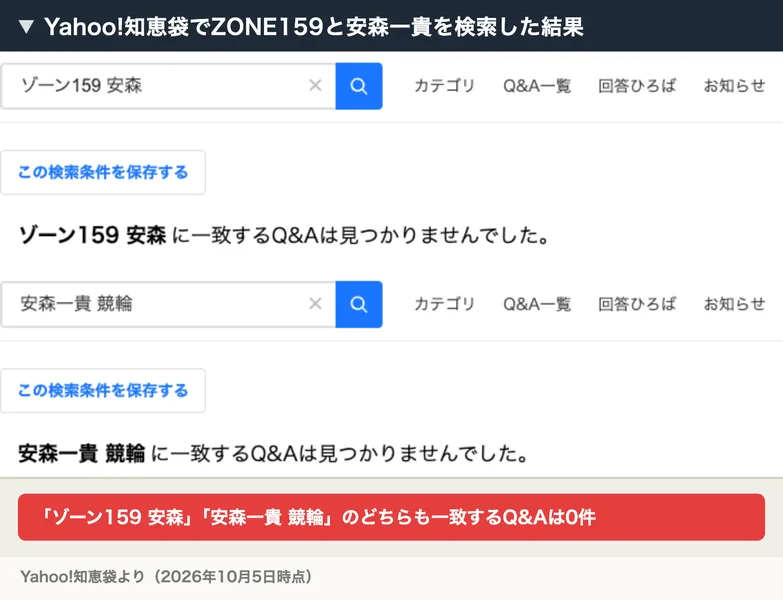The height and width of the screenshot is (600, 783).
Task: Open カテゴリ in the lower navigation
Action: click(444, 303)
